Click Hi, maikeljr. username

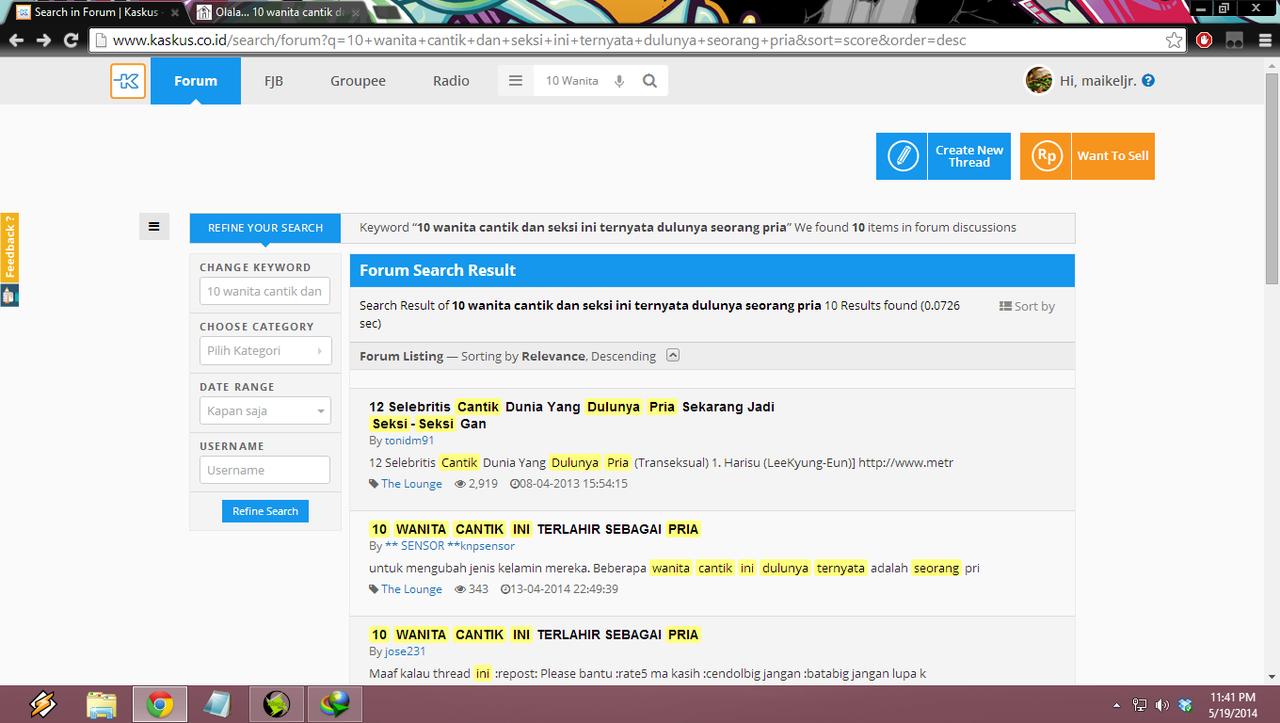[x=1099, y=81]
